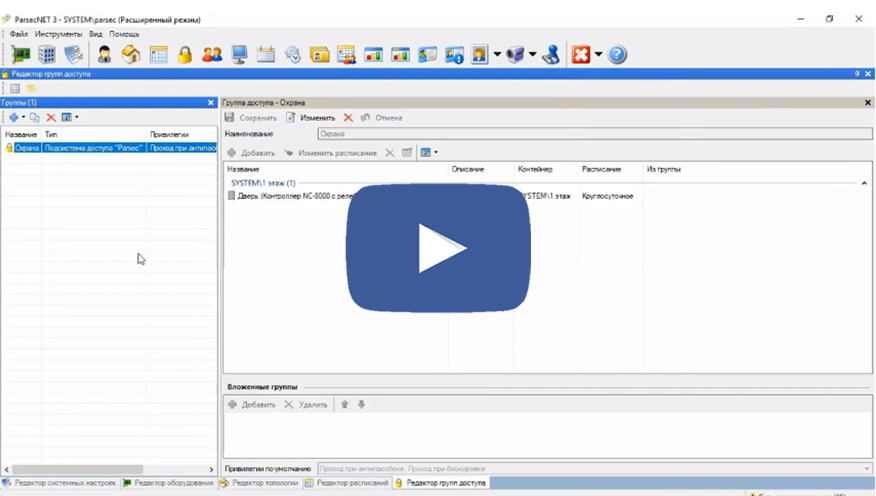Image resolution: width=876 pixels, height=496 pixels.
Task: Switch to Редактор расписаний tab
Action: coord(347,483)
